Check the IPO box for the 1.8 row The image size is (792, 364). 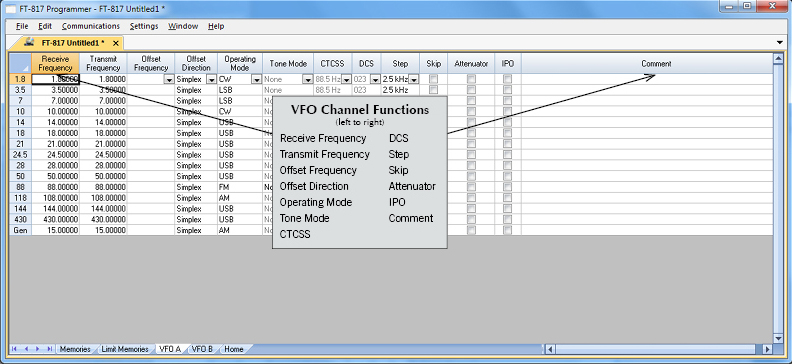[508, 79]
